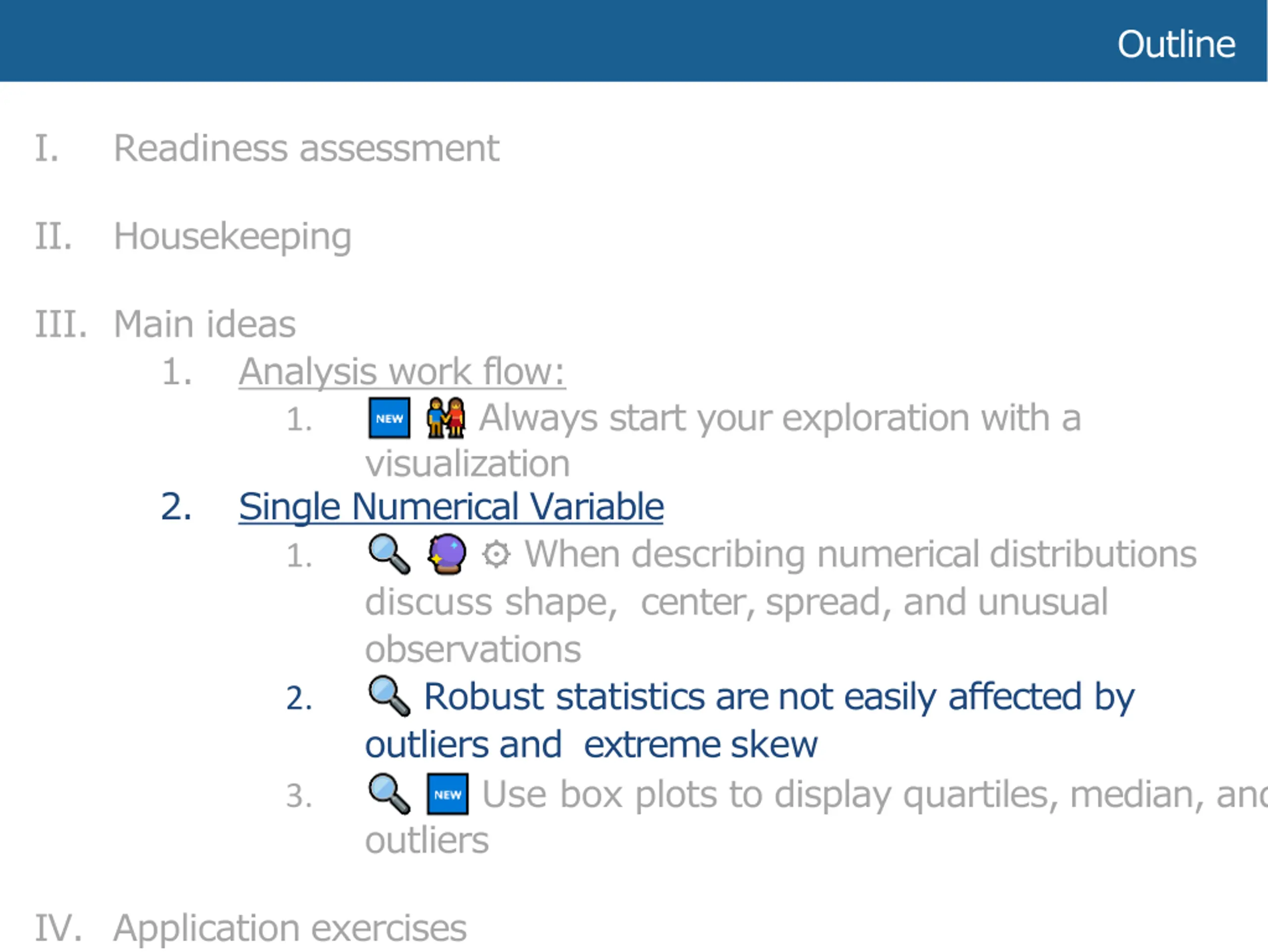This screenshot has width=1268, height=952.
Task: Click the couple holding hands emoji
Action: click(x=446, y=418)
